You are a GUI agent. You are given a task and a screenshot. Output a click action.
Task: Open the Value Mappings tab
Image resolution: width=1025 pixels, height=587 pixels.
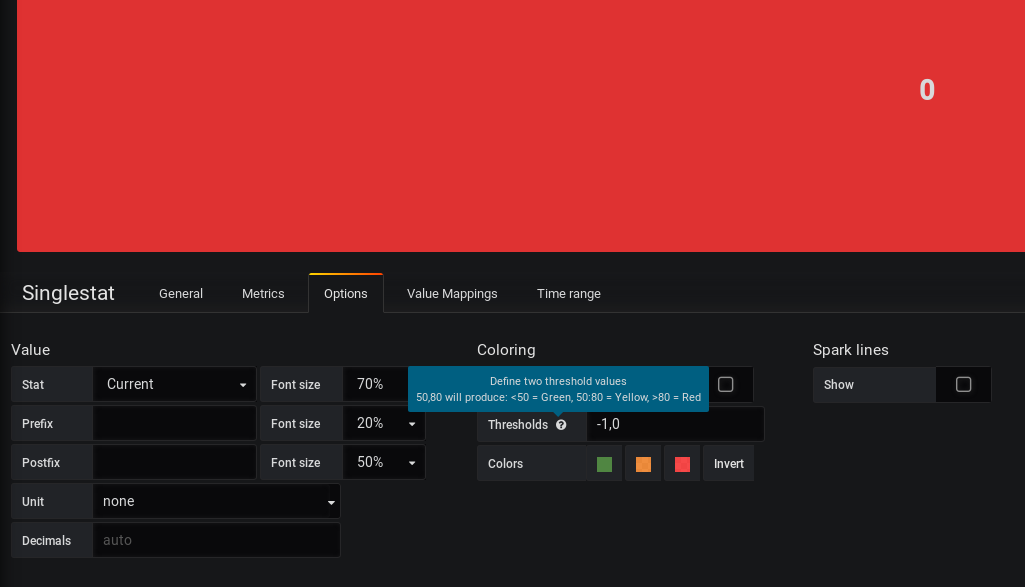tap(452, 293)
